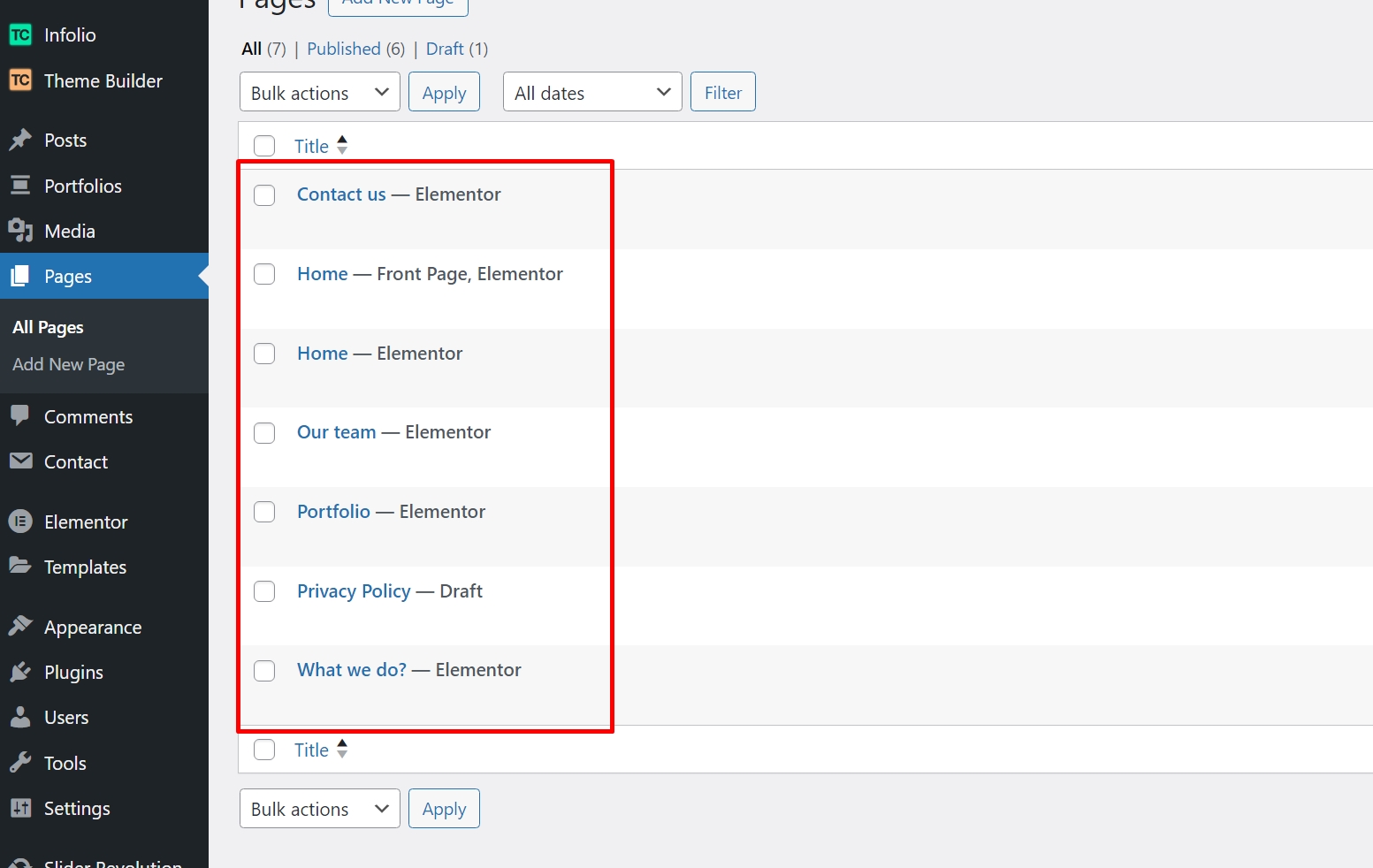The width and height of the screenshot is (1373, 868).
Task: Tick the select-all checkbox in bottom header
Action: coord(264,750)
